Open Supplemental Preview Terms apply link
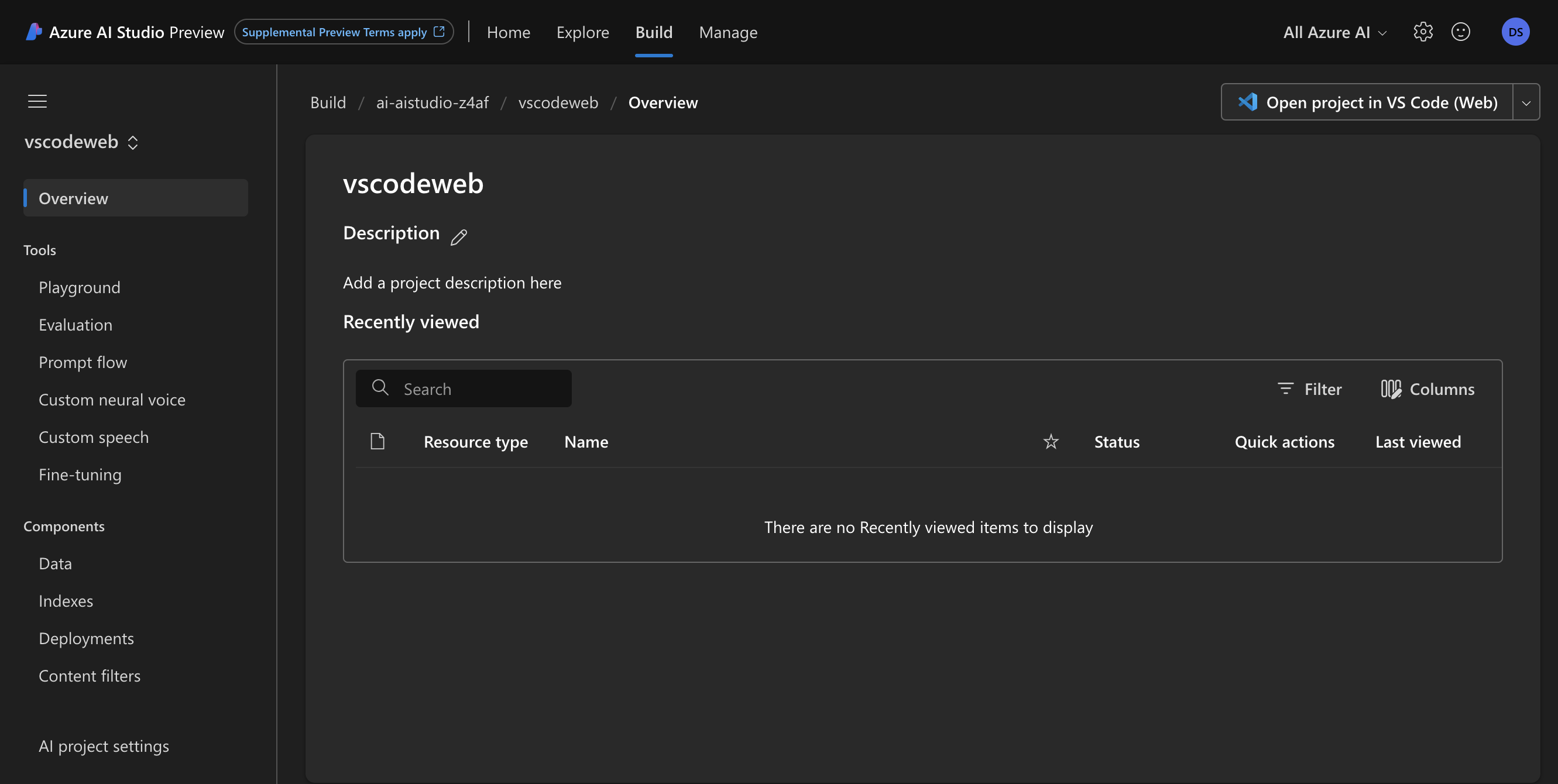The width and height of the screenshot is (1558, 784). pos(343,32)
